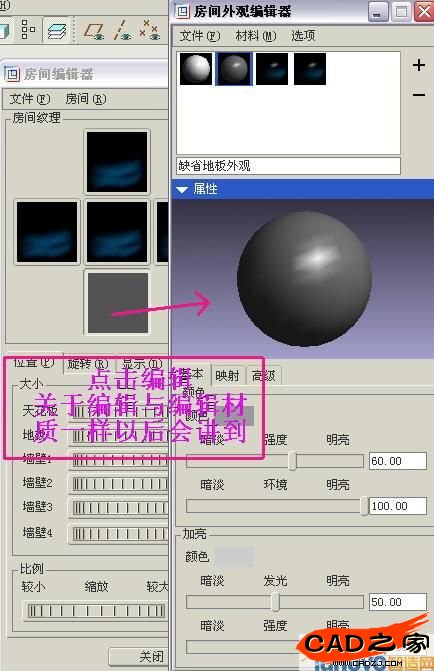Toggle datum plane display icon in toolbar

[x=94, y=31]
